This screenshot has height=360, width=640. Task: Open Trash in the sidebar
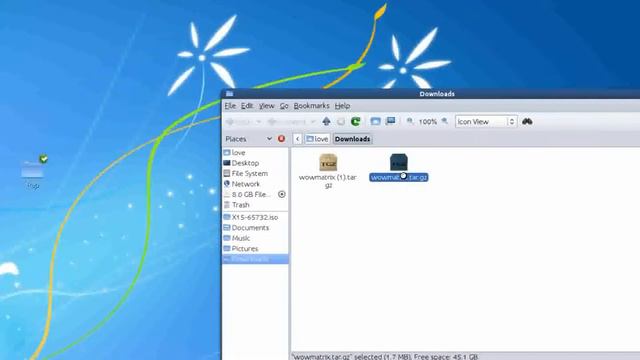pyautogui.click(x=256, y=205)
